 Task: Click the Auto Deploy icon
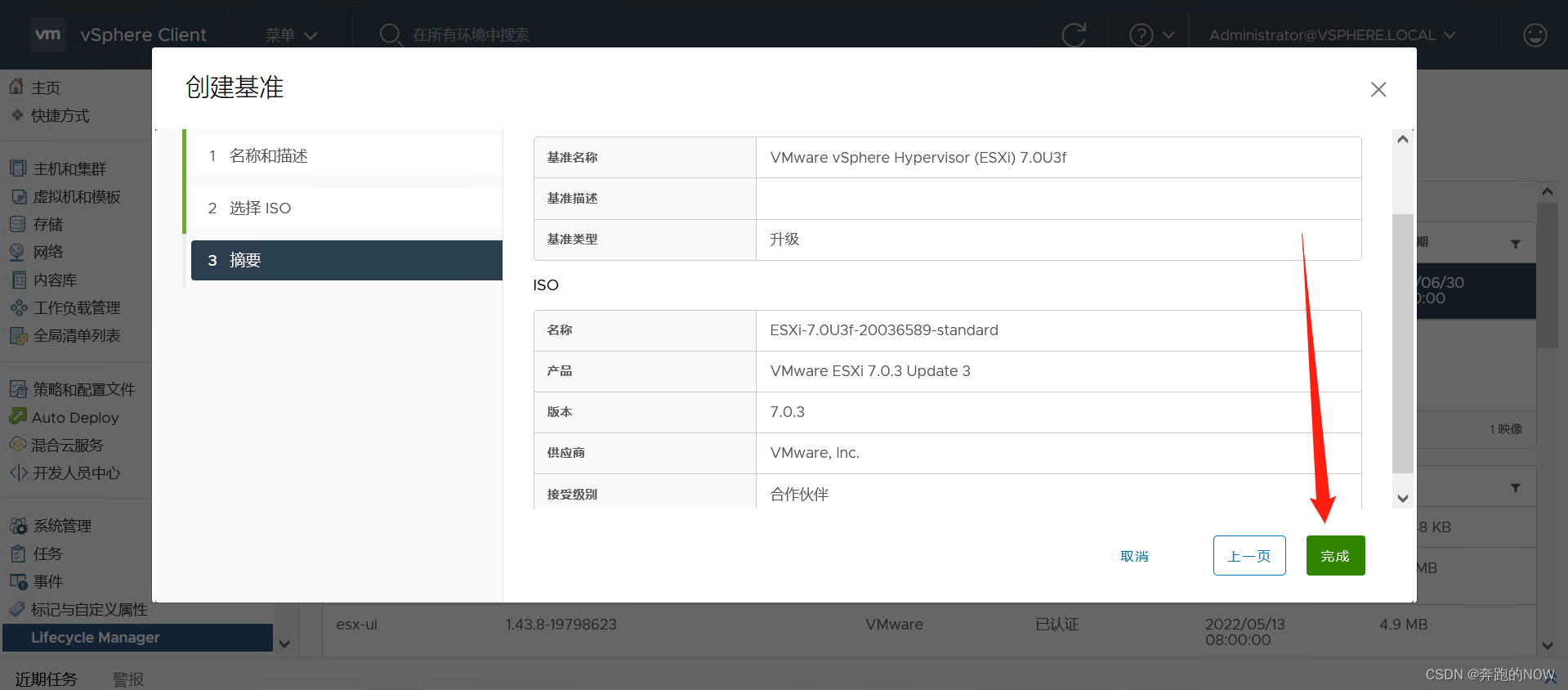coord(18,417)
